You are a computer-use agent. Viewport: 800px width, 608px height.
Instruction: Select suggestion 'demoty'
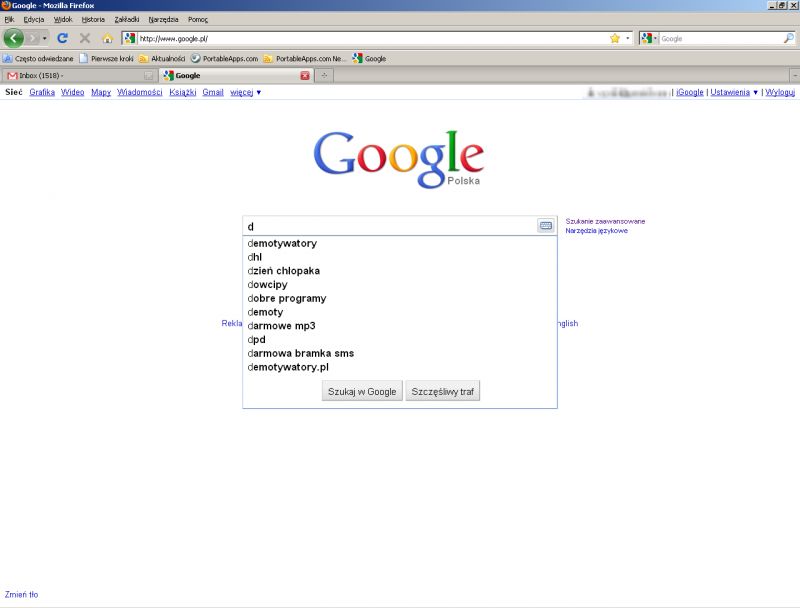[400, 312]
